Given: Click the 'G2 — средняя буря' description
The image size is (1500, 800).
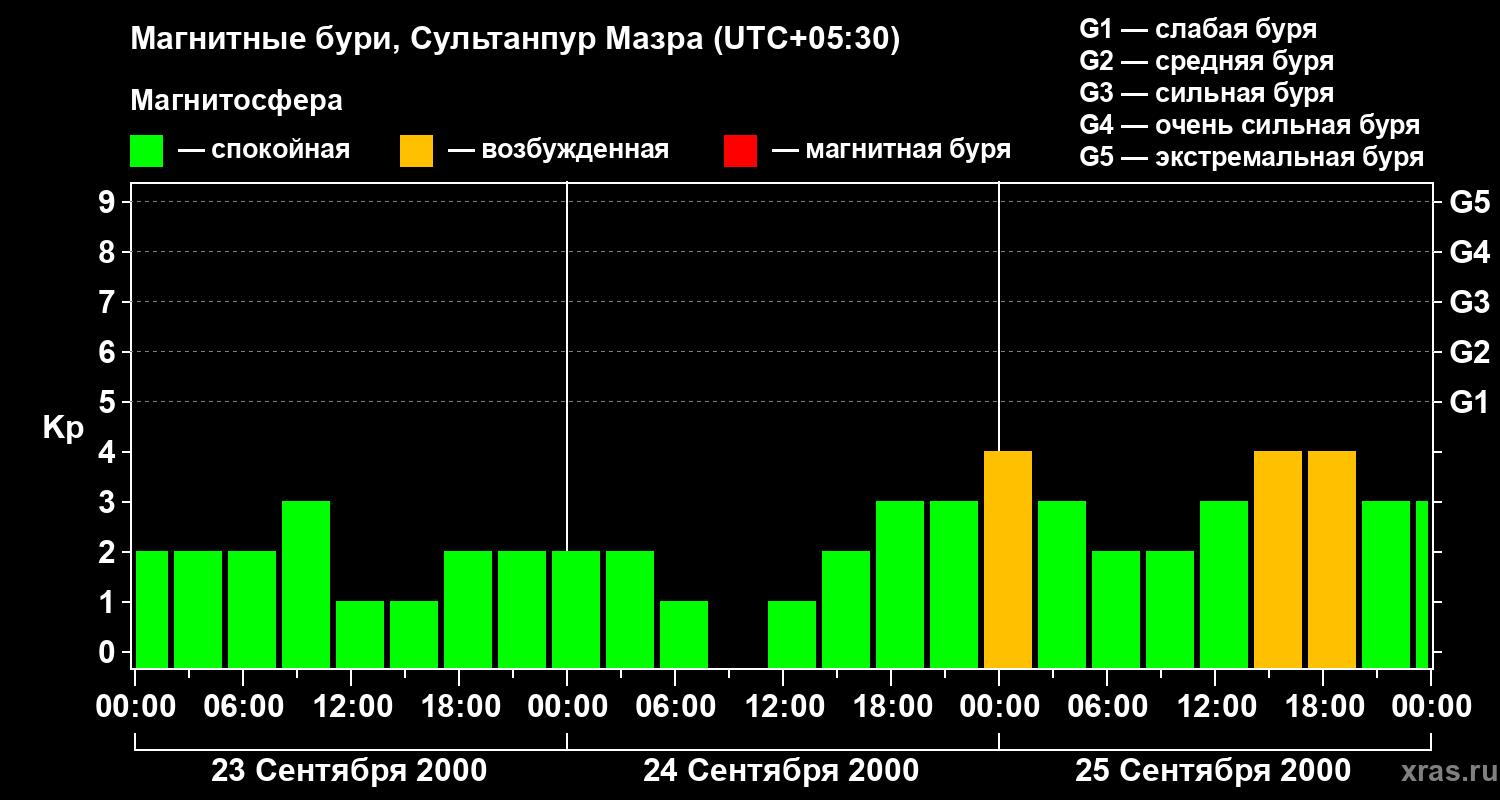Looking at the screenshot, I should pos(1207,61).
